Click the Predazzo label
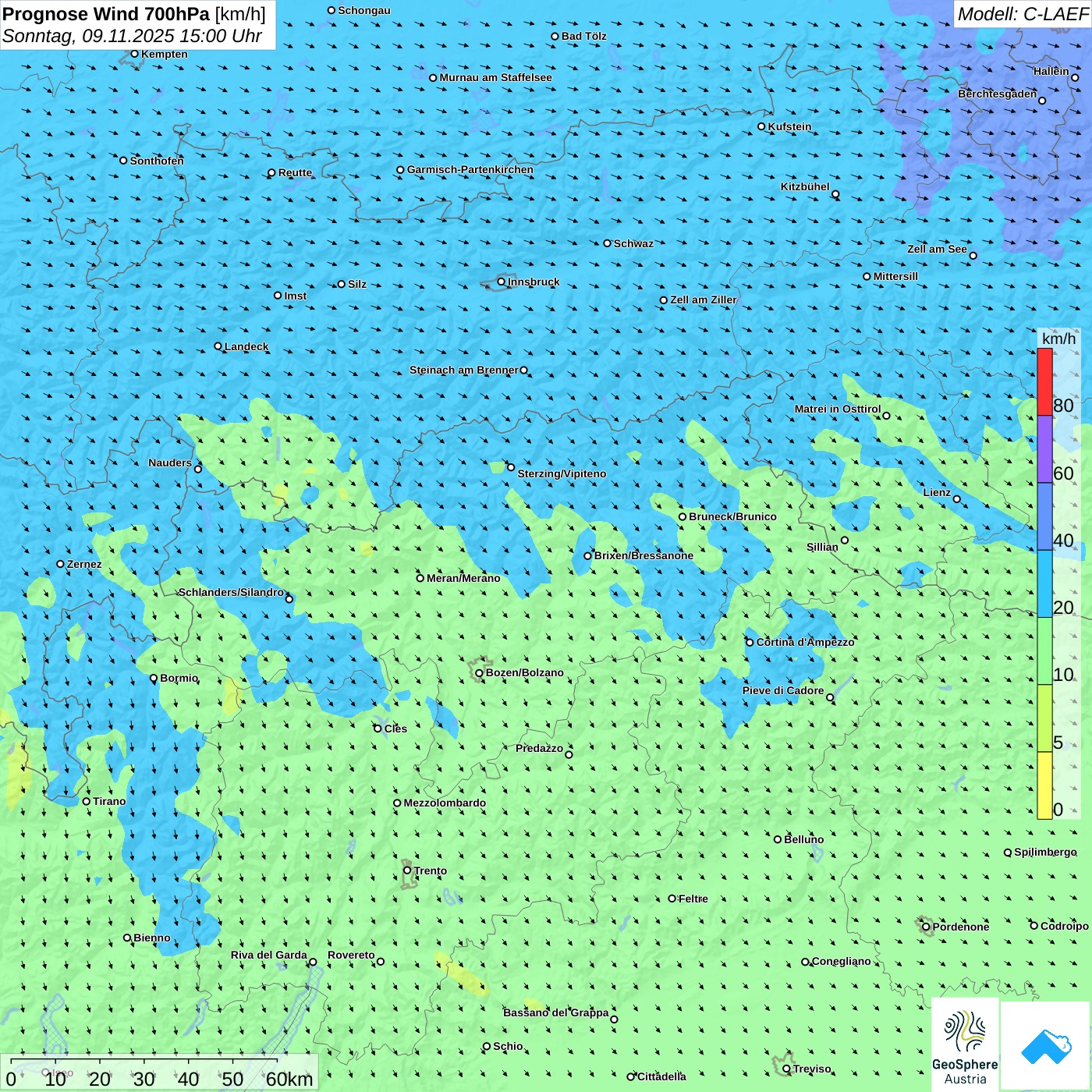The image size is (1092, 1092). click(539, 748)
